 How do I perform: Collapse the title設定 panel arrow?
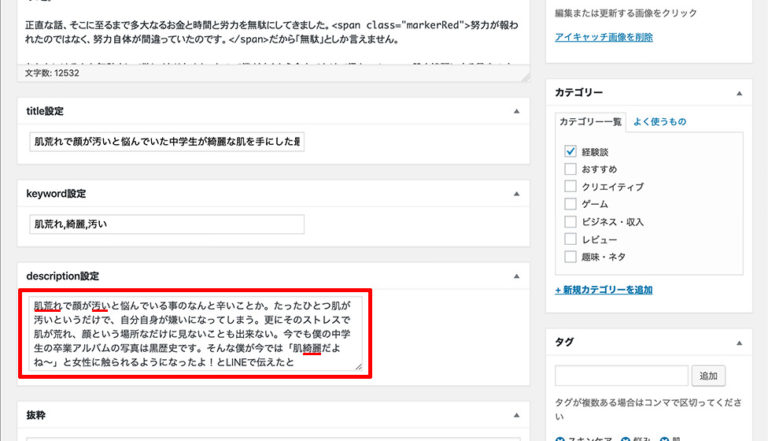click(x=516, y=111)
